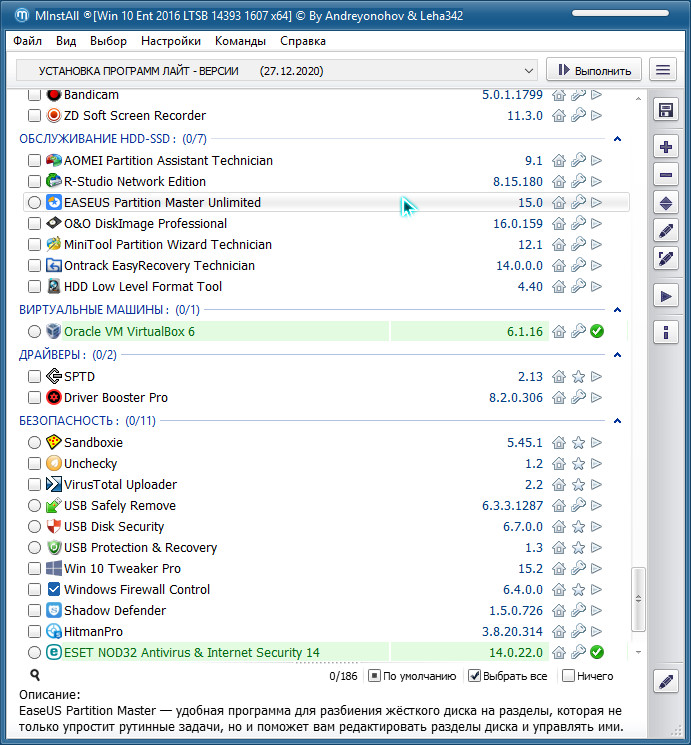Click home icon for Driver Booster Pro
The width and height of the screenshot is (691, 745).
559,398
